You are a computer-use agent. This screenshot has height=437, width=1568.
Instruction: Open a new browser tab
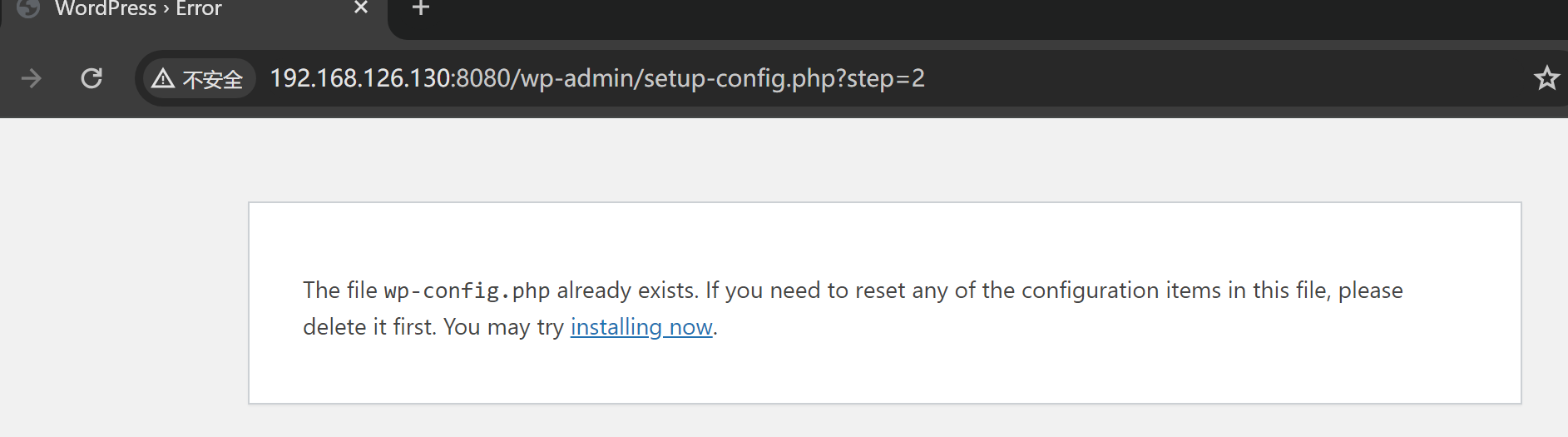(x=421, y=8)
